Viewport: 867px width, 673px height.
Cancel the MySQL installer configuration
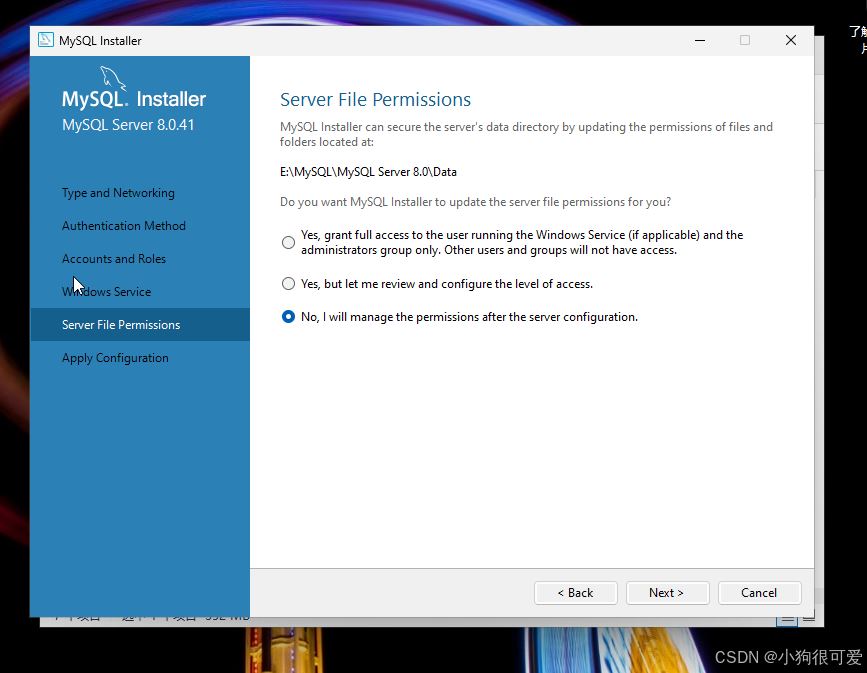(x=759, y=593)
